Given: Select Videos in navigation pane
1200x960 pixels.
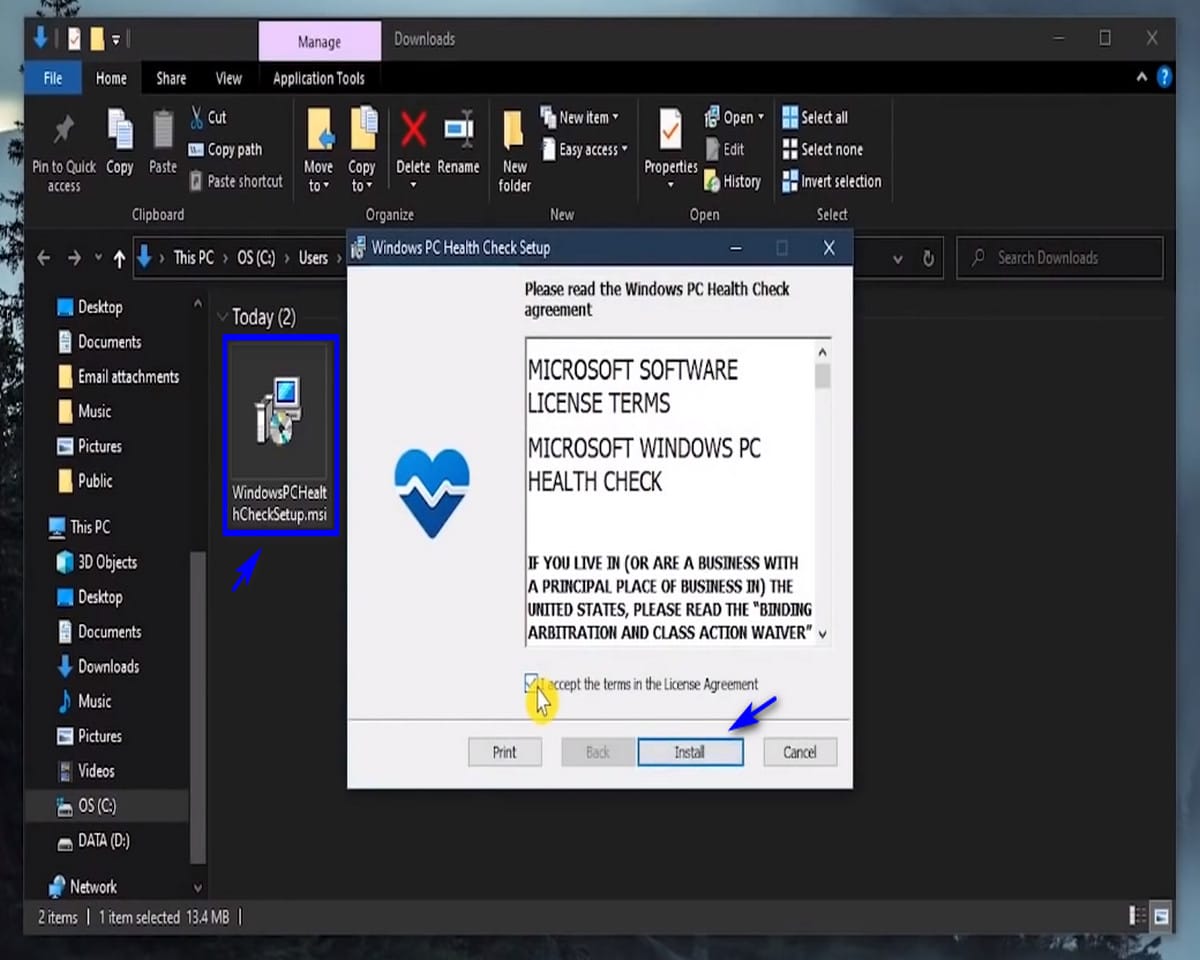Looking at the screenshot, I should (x=85, y=771).
